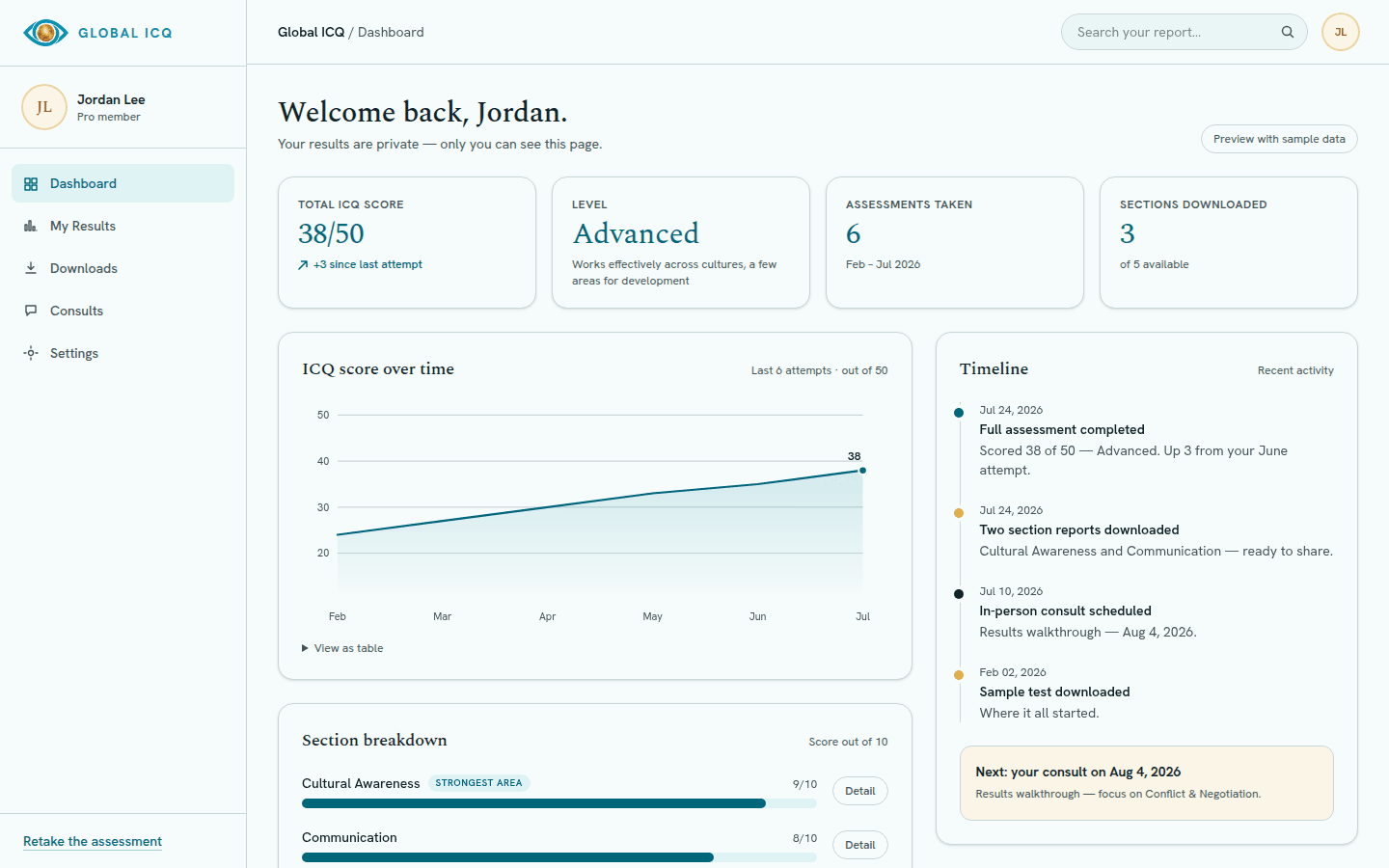Click Preview with sample data button
The image size is (1389, 868).
(1279, 139)
